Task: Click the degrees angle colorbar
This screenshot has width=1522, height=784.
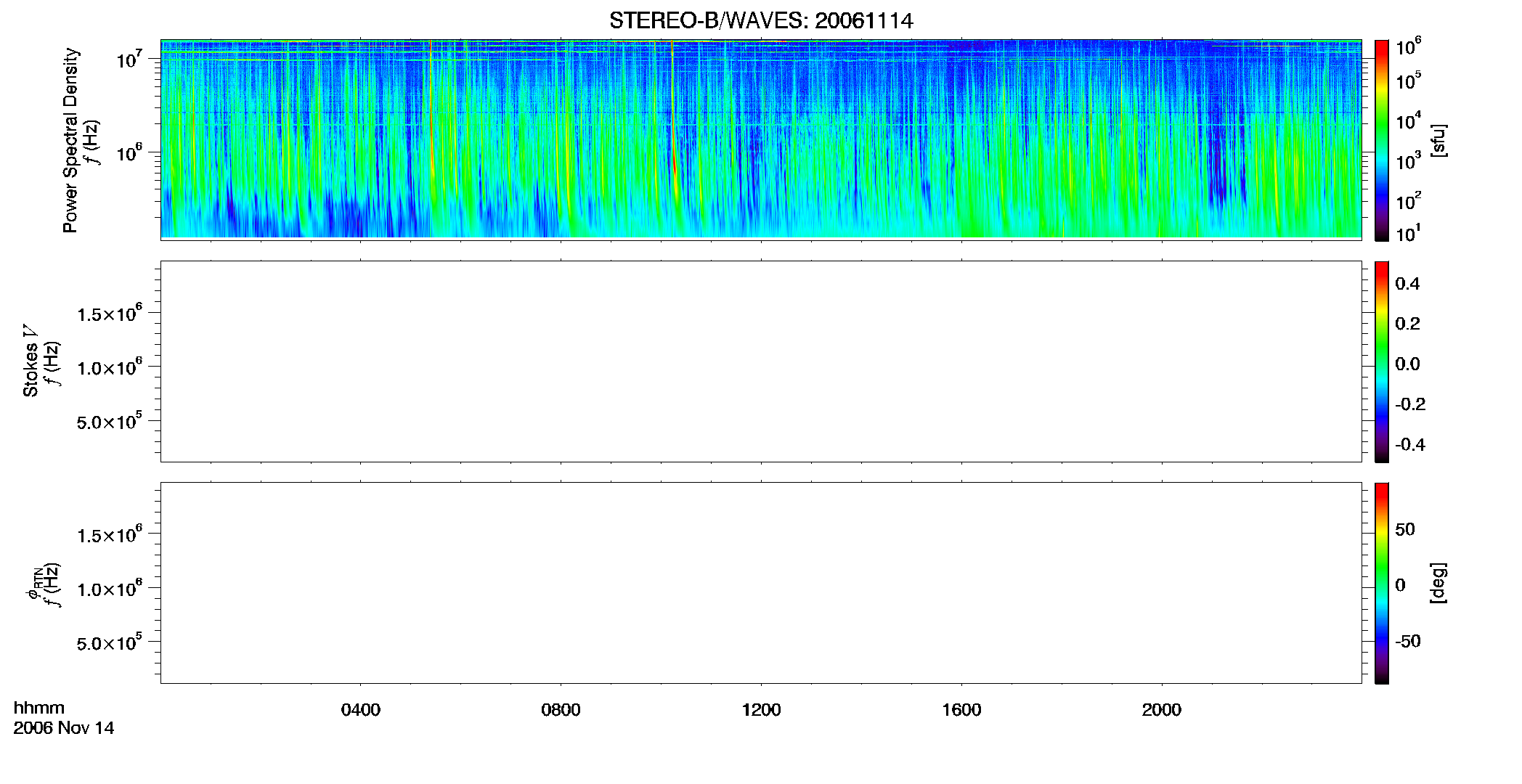Action: click(1382, 583)
